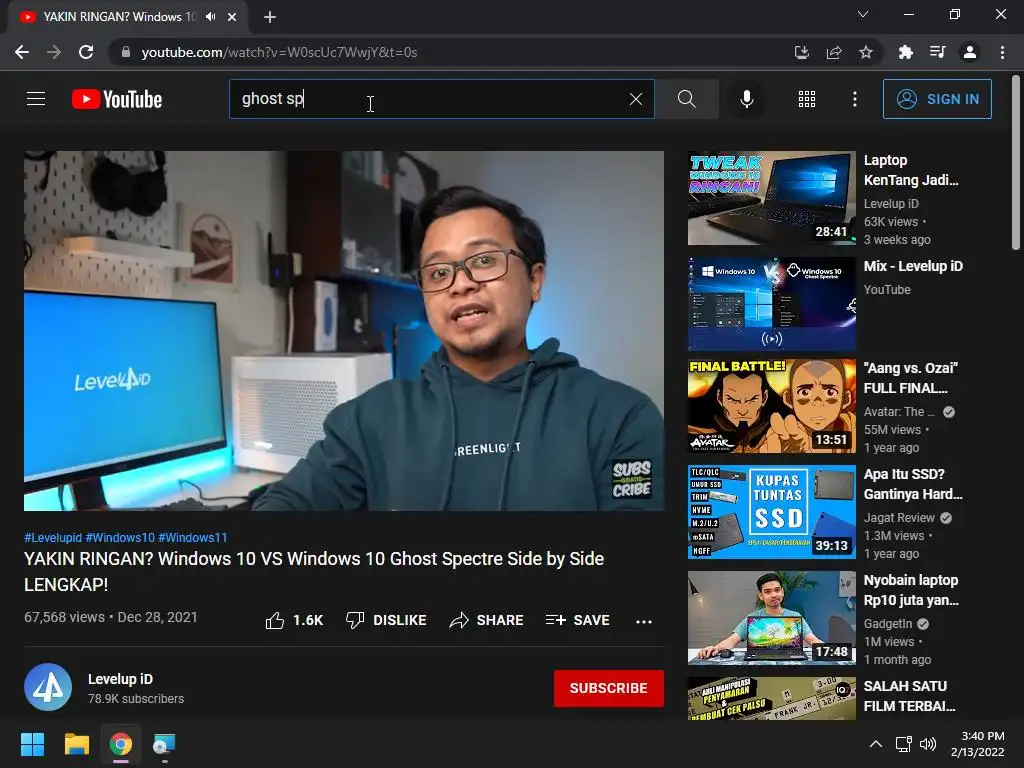The image size is (1024, 768).
Task: Click the Mix - Levelup iD title
Action: 913,266
